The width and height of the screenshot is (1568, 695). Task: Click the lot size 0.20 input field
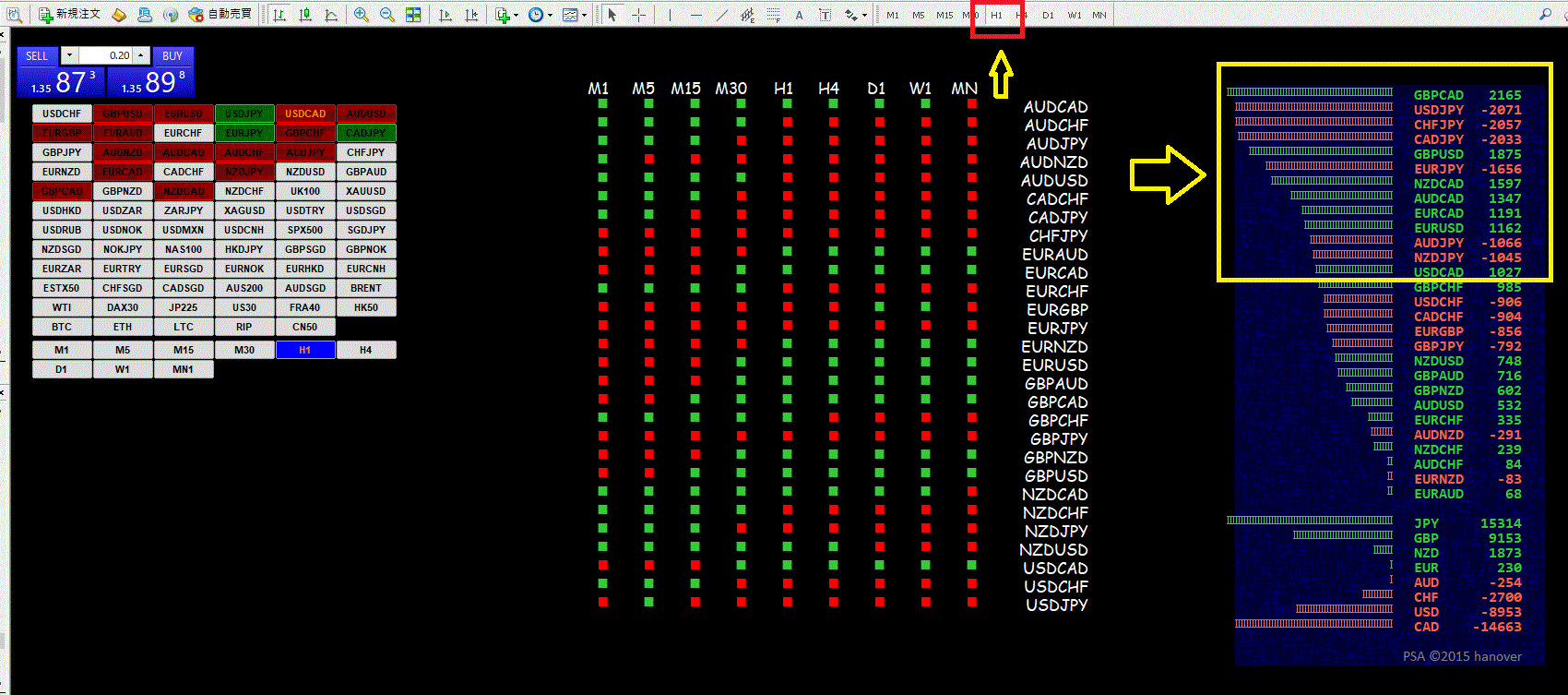(x=106, y=55)
